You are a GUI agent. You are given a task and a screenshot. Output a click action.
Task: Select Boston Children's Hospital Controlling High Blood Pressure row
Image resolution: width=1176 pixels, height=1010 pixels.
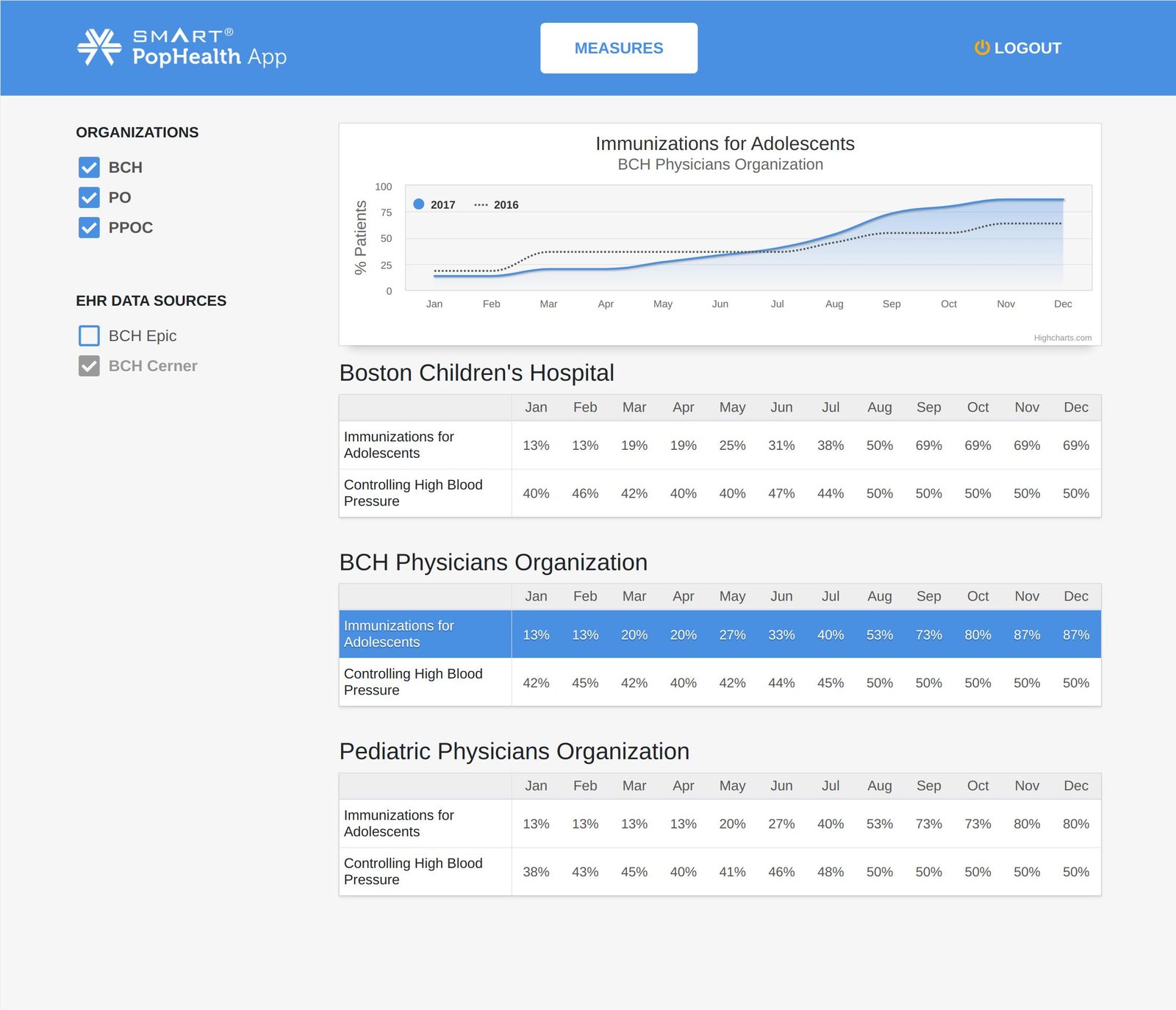pyautogui.click(x=720, y=493)
